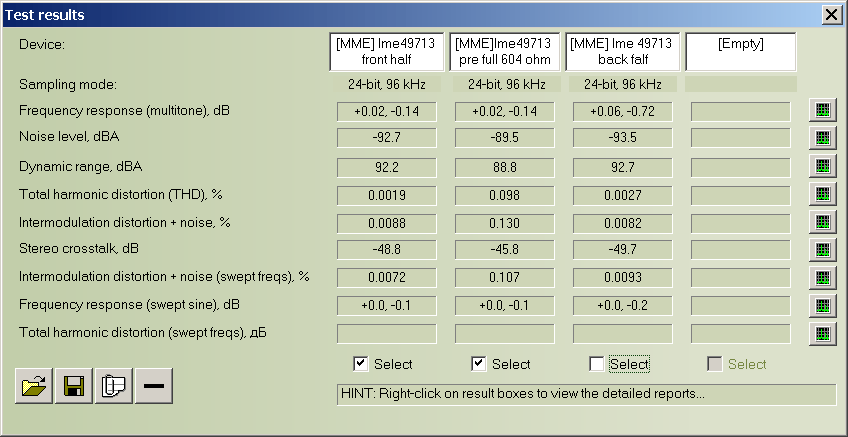The height and width of the screenshot is (437, 848).
Task: Open graph for IMD + noise (swept freqs)
Action: click(x=823, y=277)
